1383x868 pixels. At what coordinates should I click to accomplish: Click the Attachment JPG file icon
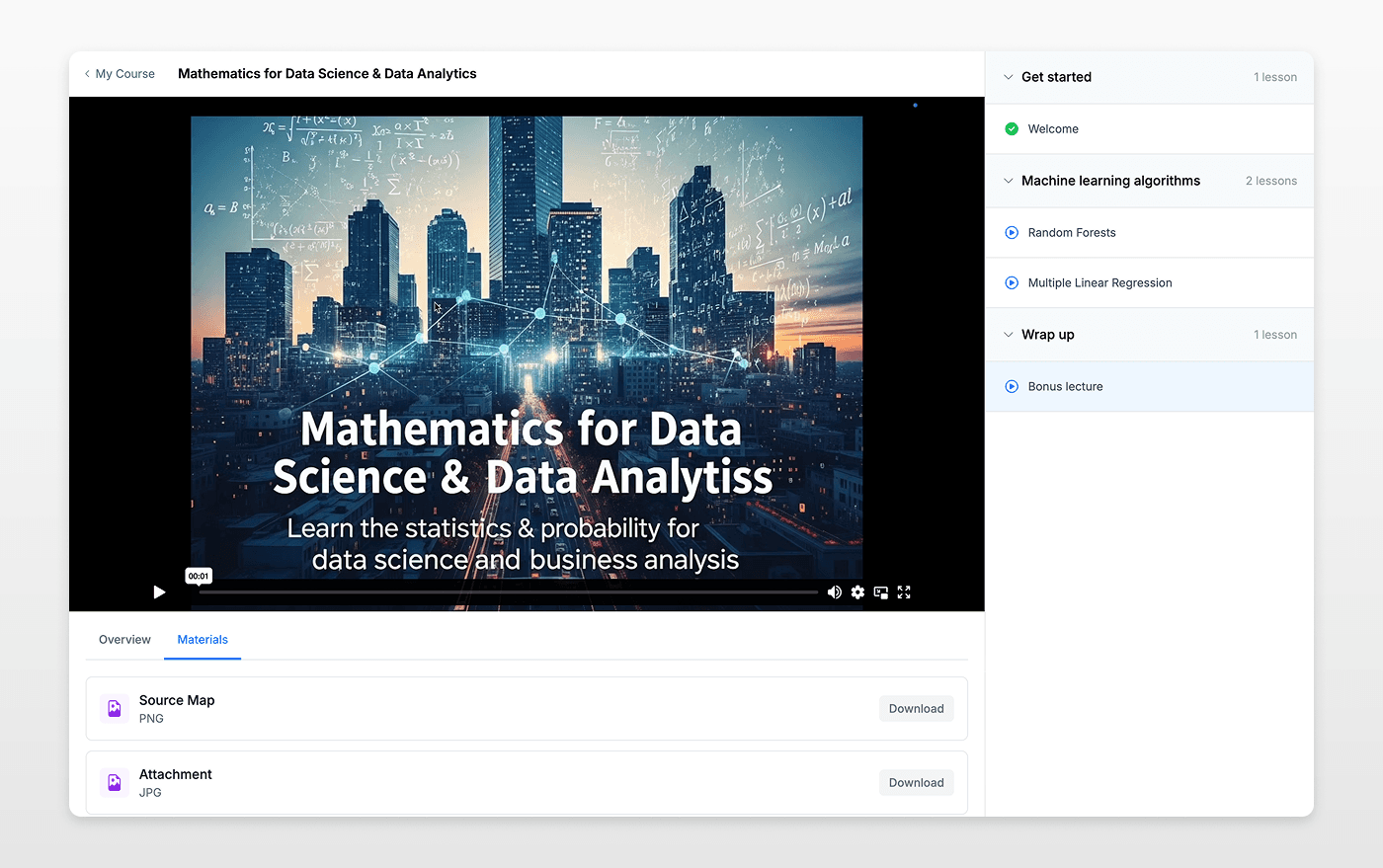click(x=115, y=782)
